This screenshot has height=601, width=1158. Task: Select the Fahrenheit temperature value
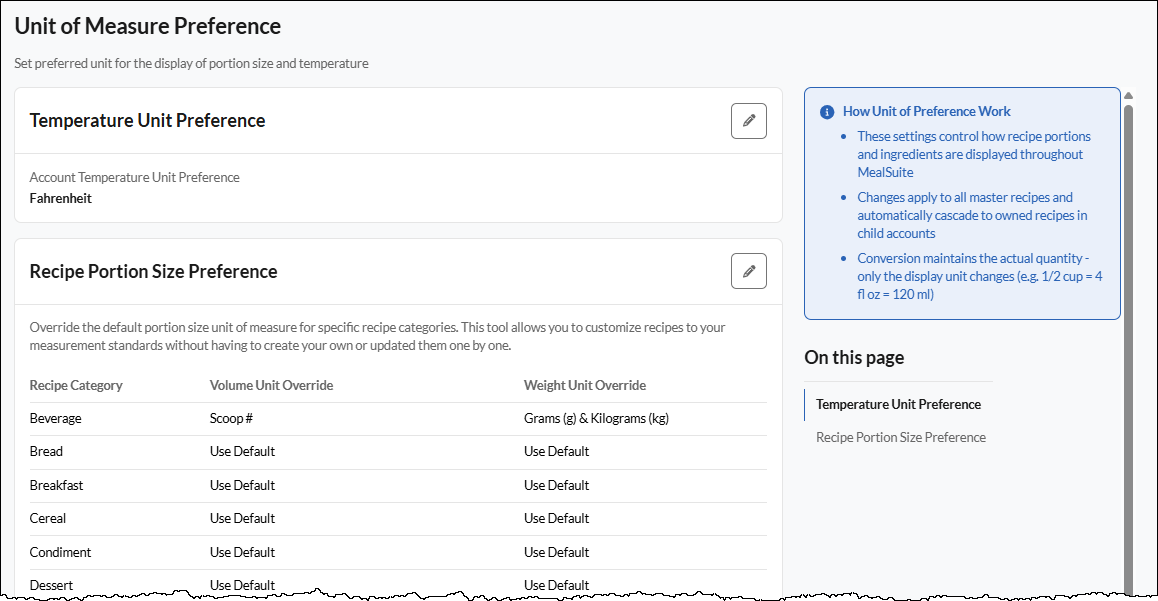pyautogui.click(x=61, y=198)
